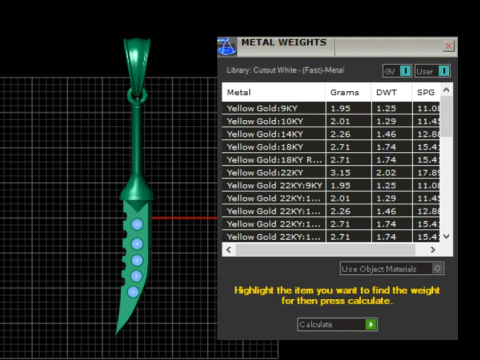The height and width of the screenshot is (360, 480).
Task: Click the Metal Weights flask icon
Action: (227, 46)
